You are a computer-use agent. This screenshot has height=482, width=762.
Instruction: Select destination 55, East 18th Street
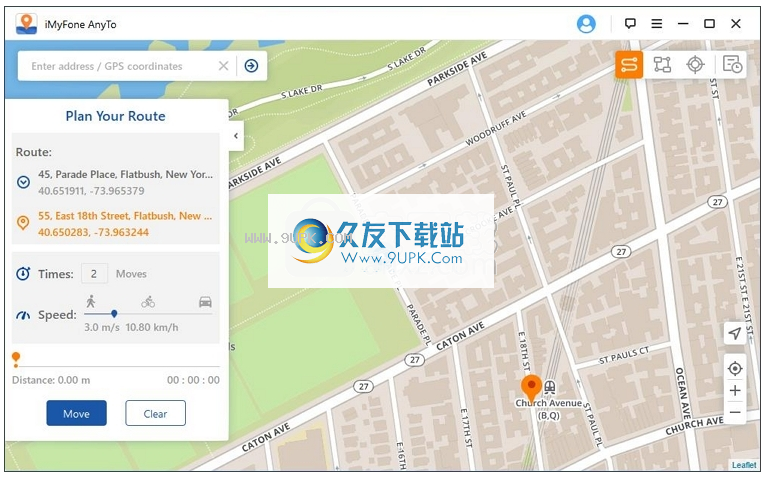click(125, 216)
